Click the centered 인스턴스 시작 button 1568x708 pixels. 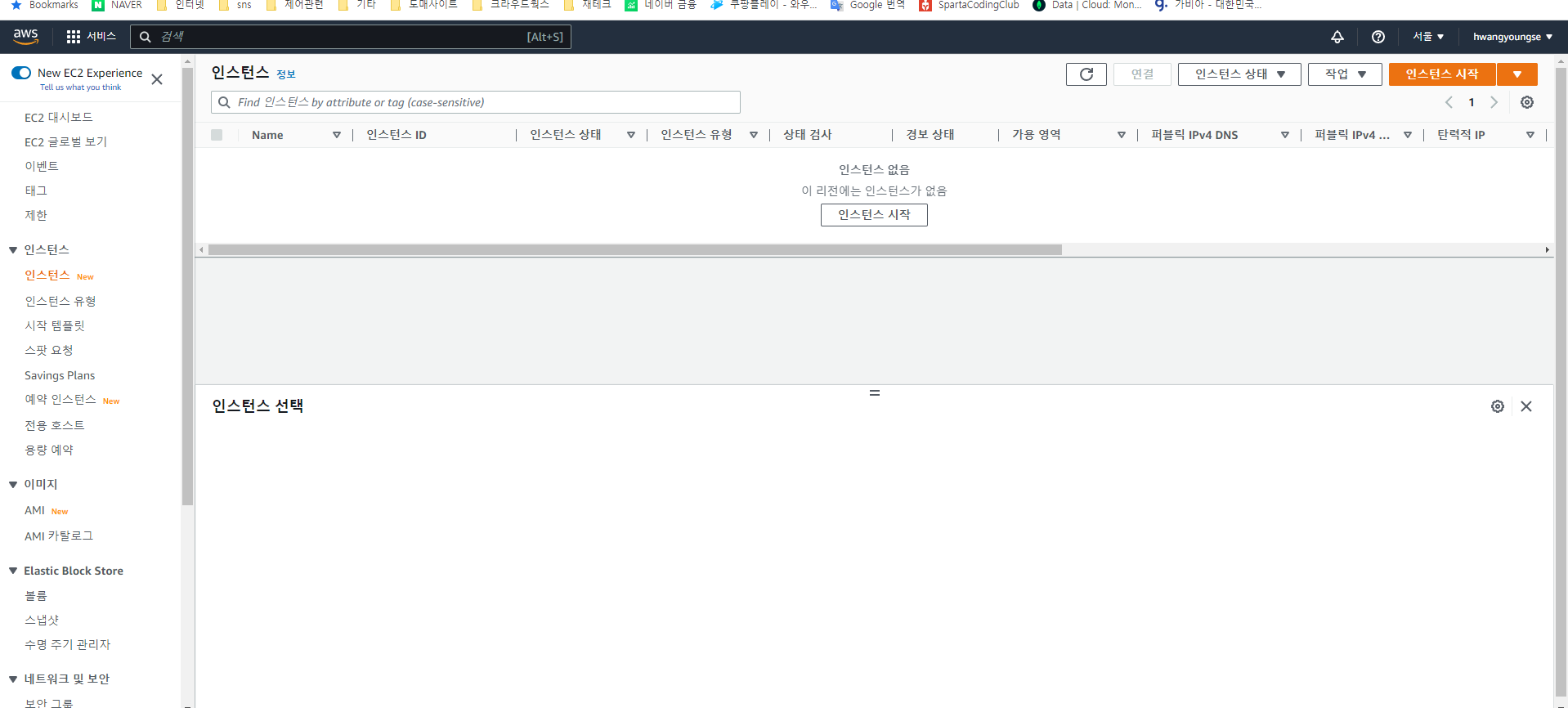pyautogui.click(x=874, y=215)
